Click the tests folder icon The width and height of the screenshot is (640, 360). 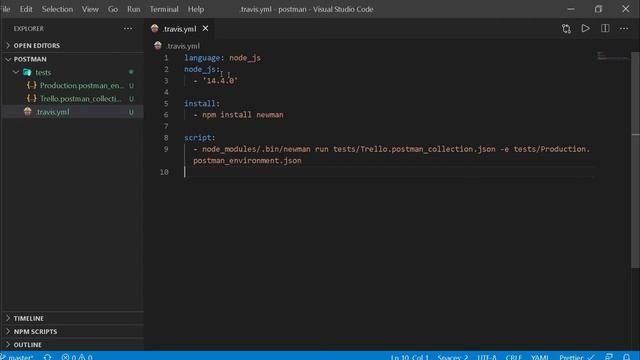27,72
